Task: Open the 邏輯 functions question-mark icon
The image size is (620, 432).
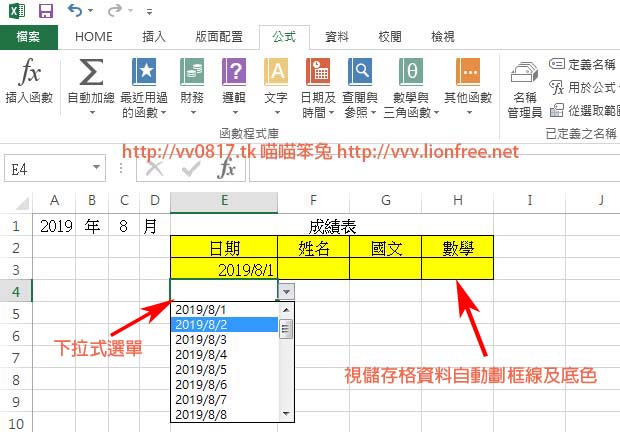Action: click(x=234, y=72)
